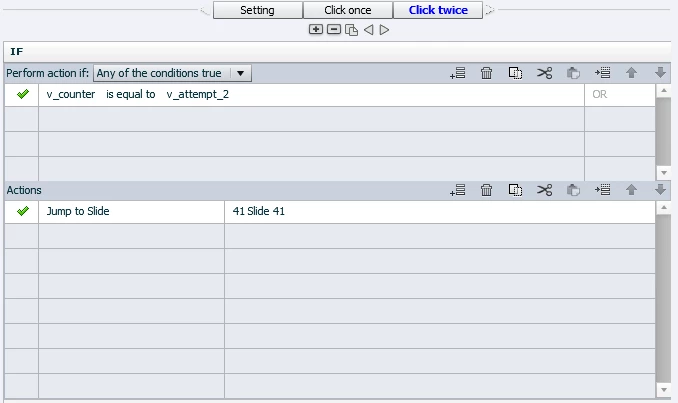The width and height of the screenshot is (678, 403).
Task: Select the v_attempt_2 value
Action: pos(198,94)
